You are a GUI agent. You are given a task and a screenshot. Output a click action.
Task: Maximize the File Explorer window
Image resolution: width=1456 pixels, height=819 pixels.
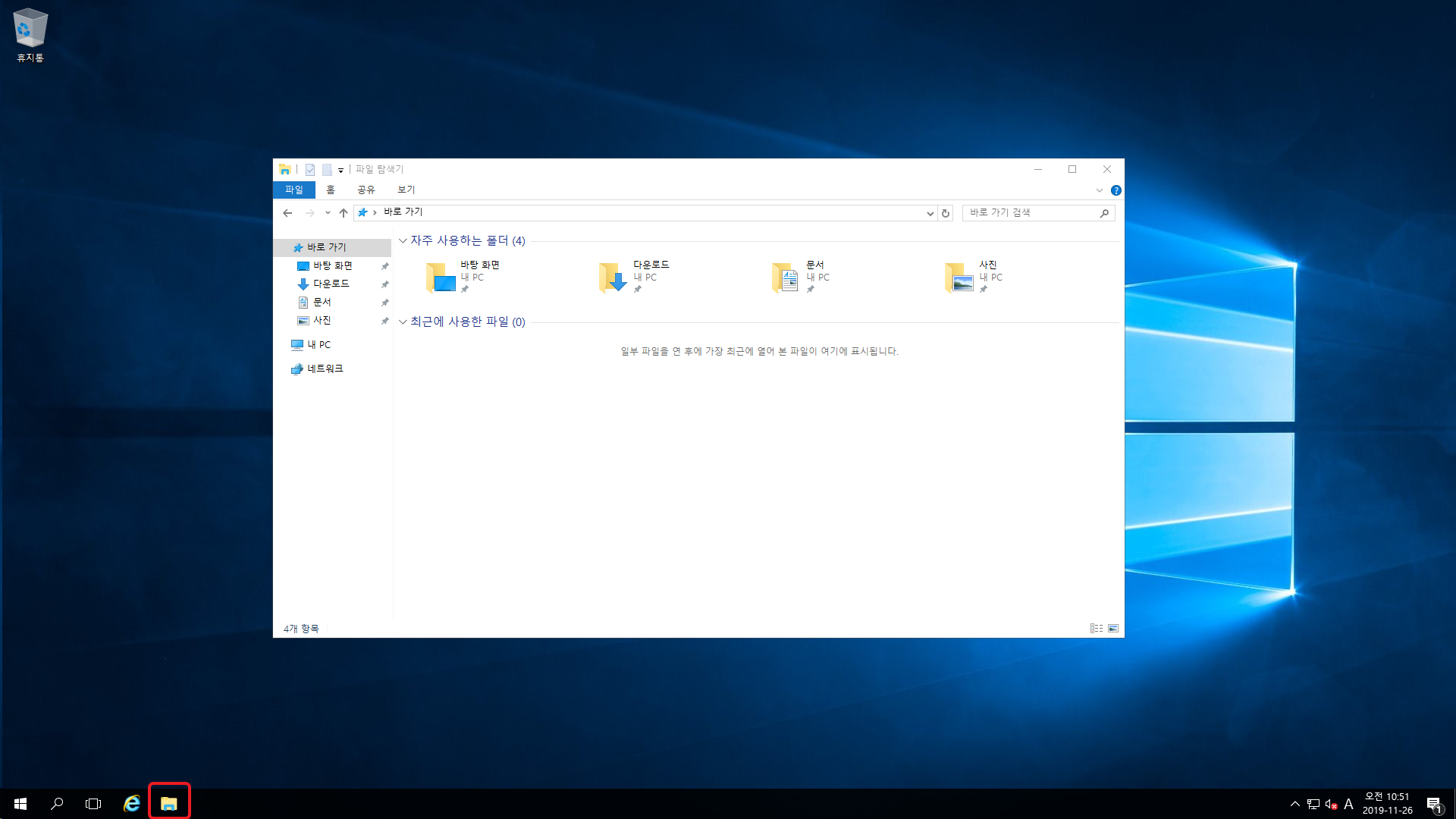1072,169
